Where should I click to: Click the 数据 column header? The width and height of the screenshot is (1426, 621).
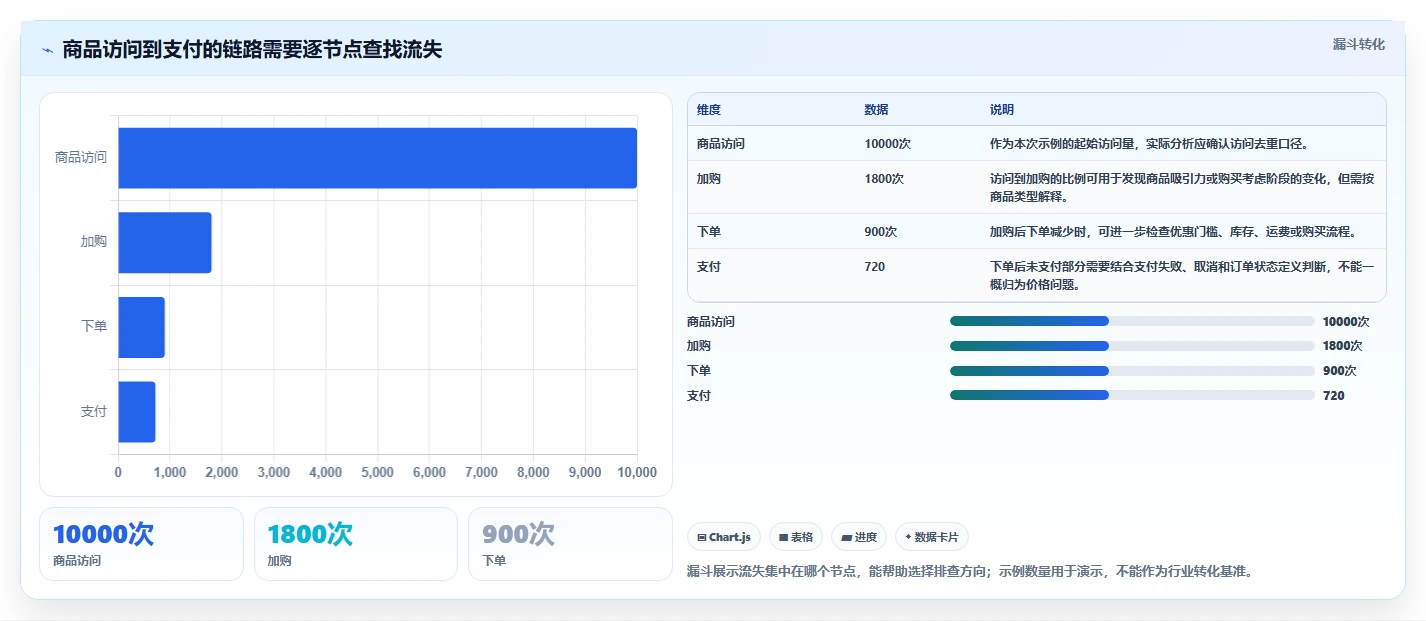click(877, 110)
